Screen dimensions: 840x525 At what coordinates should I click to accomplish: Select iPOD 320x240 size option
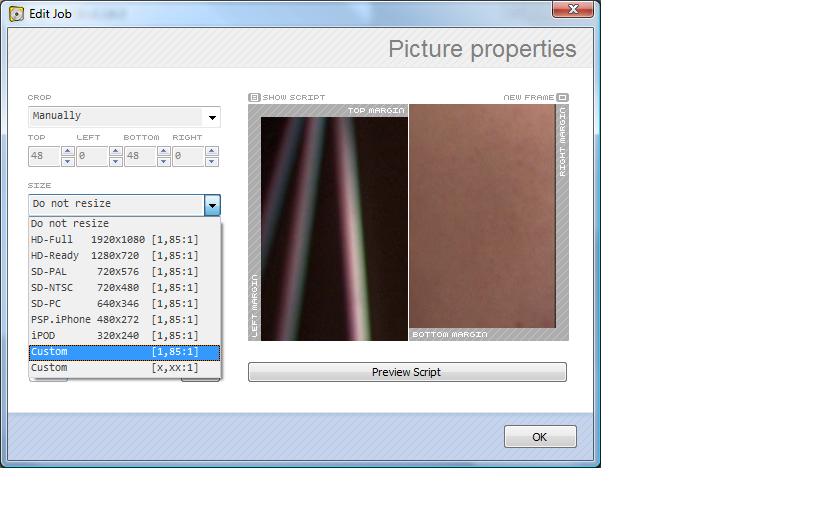click(x=124, y=336)
